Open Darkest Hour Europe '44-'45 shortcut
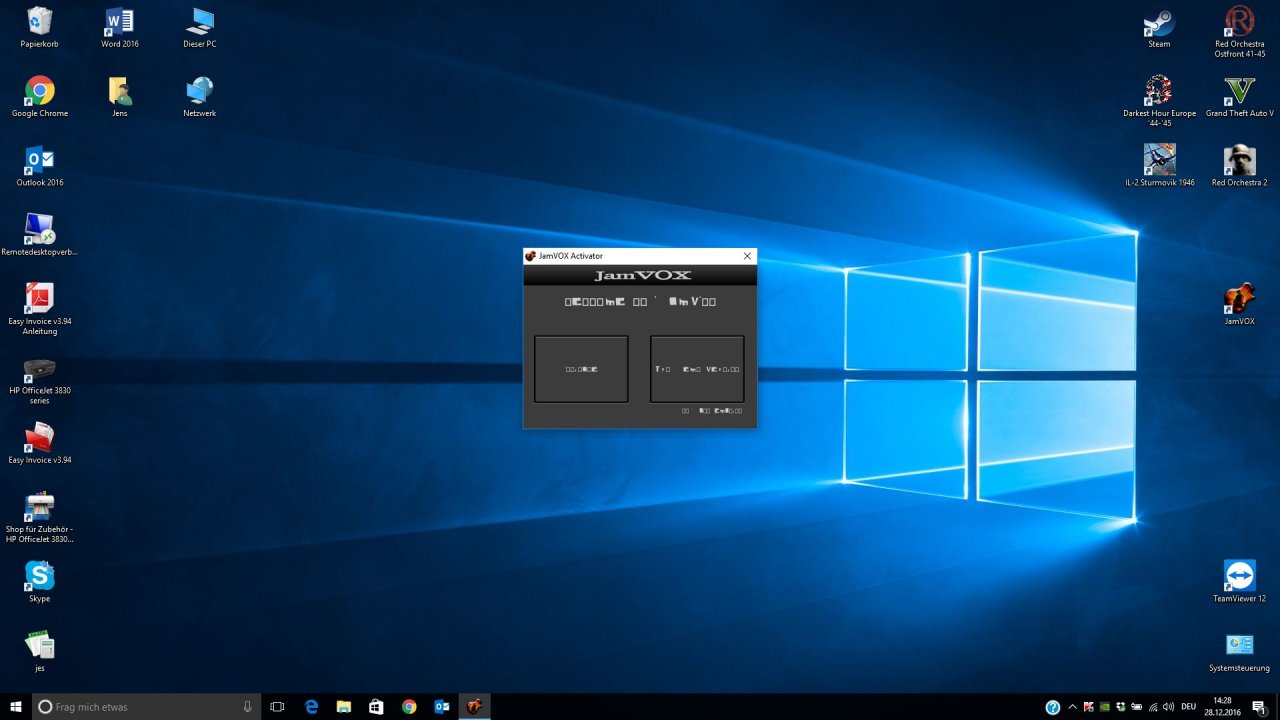 coord(1159,101)
